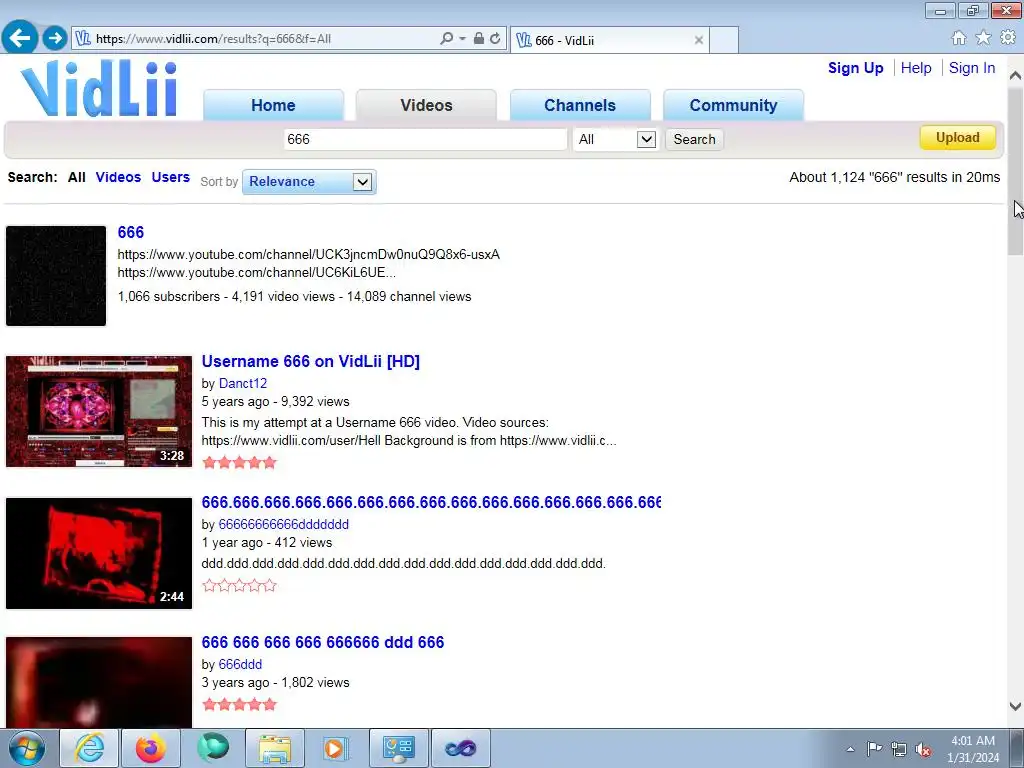Viewport: 1024px width, 768px height.
Task: Click the Sign Up link
Action: click(x=856, y=68)
